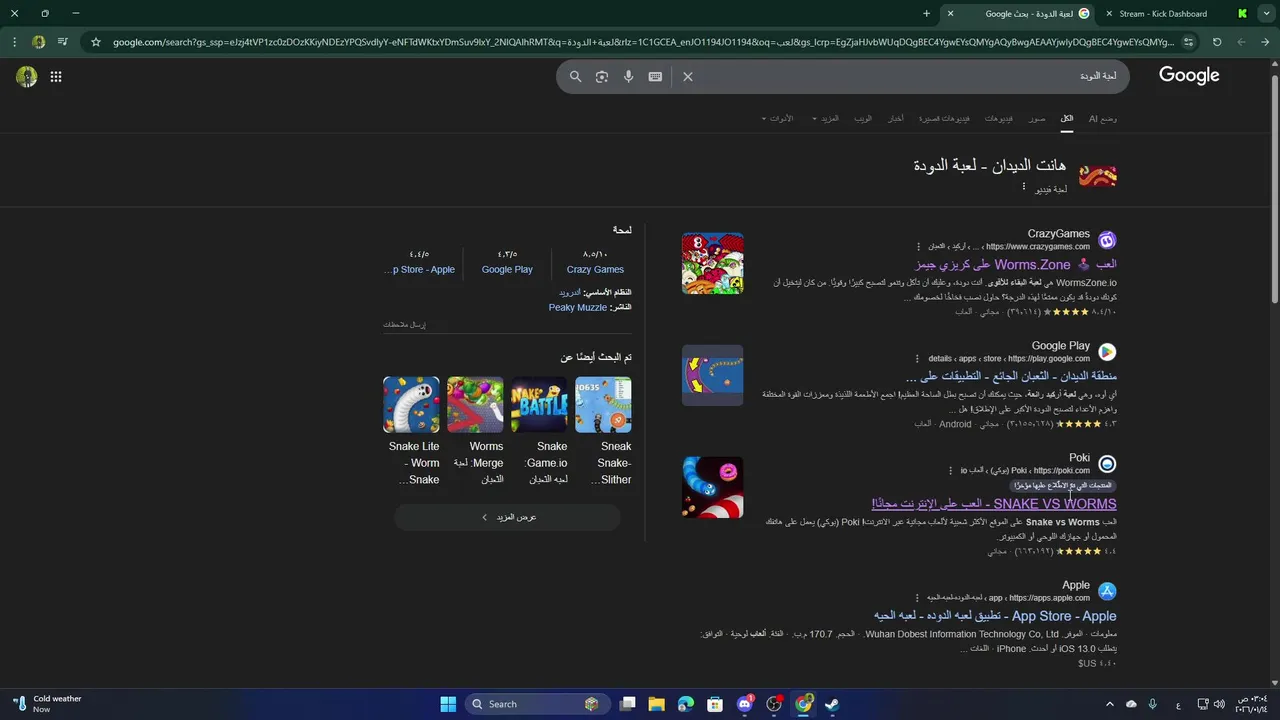
Task: Click the knowledge panel game thumbnail
Action: (x=1098, y=177)
